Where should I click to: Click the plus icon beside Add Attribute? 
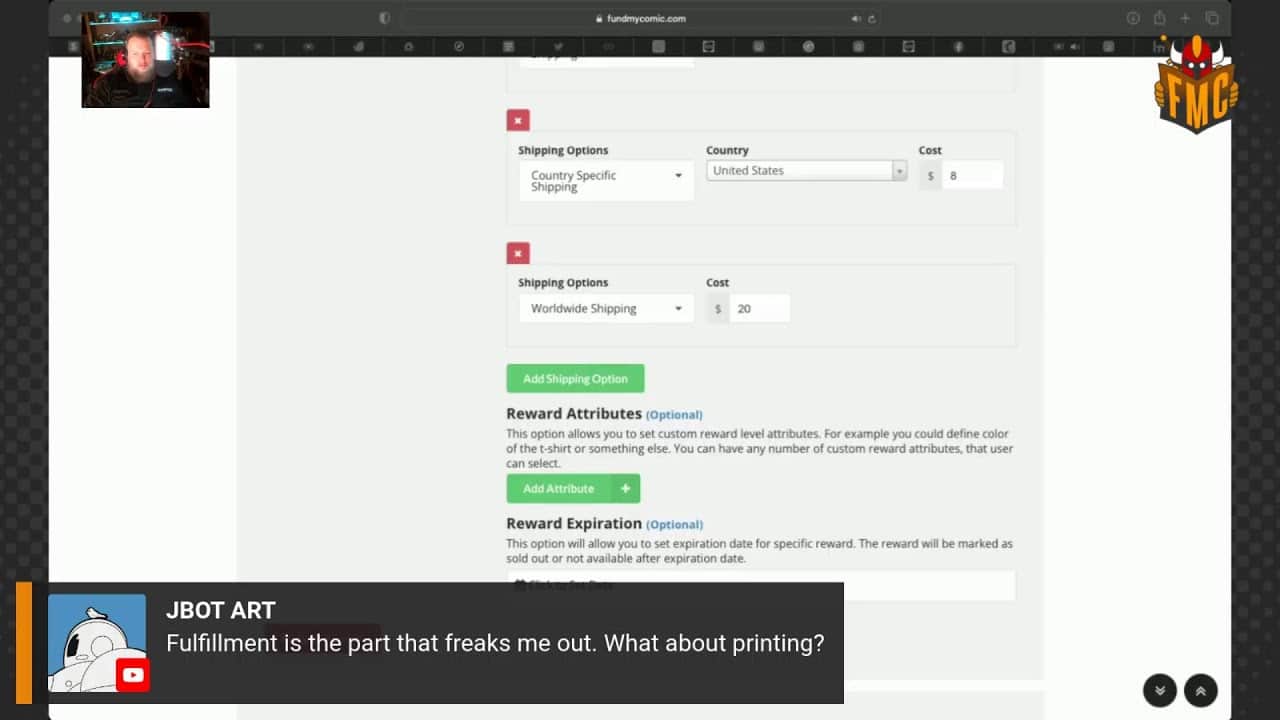(625, 489)
